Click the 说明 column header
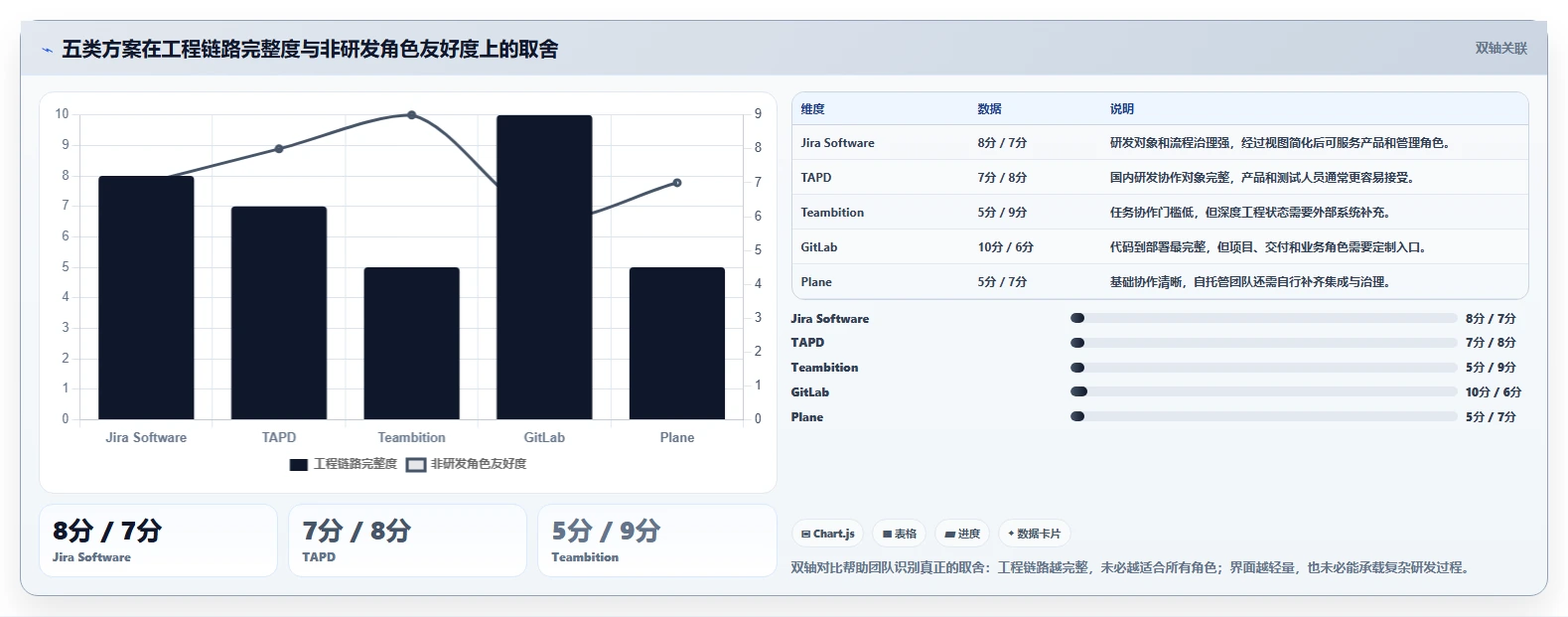1568x617 pixels. click(x=1122, y=109)
